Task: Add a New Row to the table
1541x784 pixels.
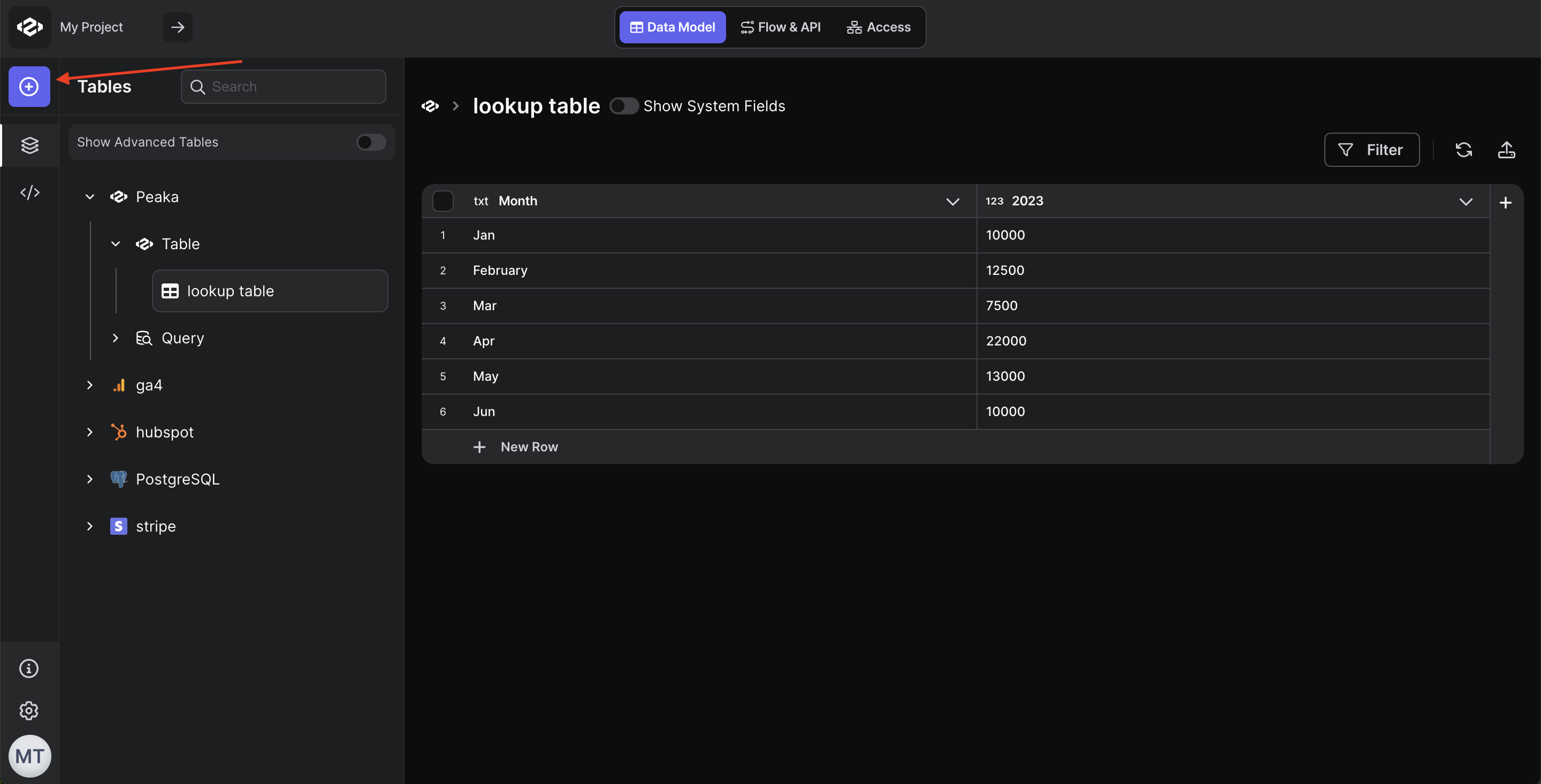Action: (516, 447)
